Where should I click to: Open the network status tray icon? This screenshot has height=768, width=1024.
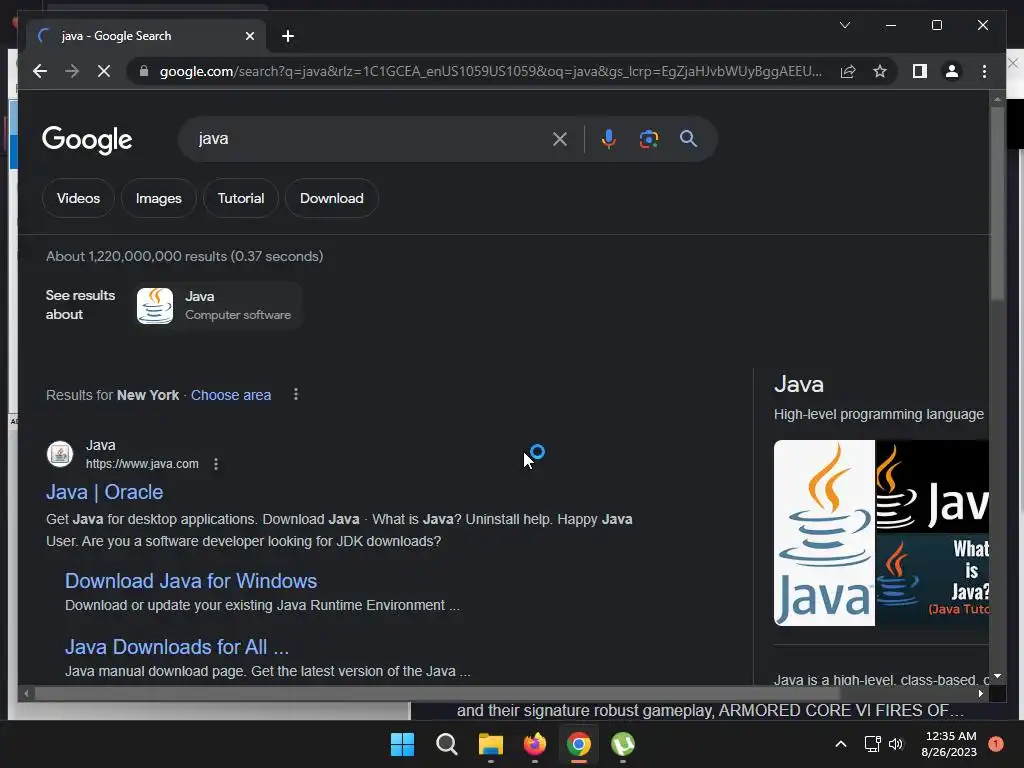[872, 744]
